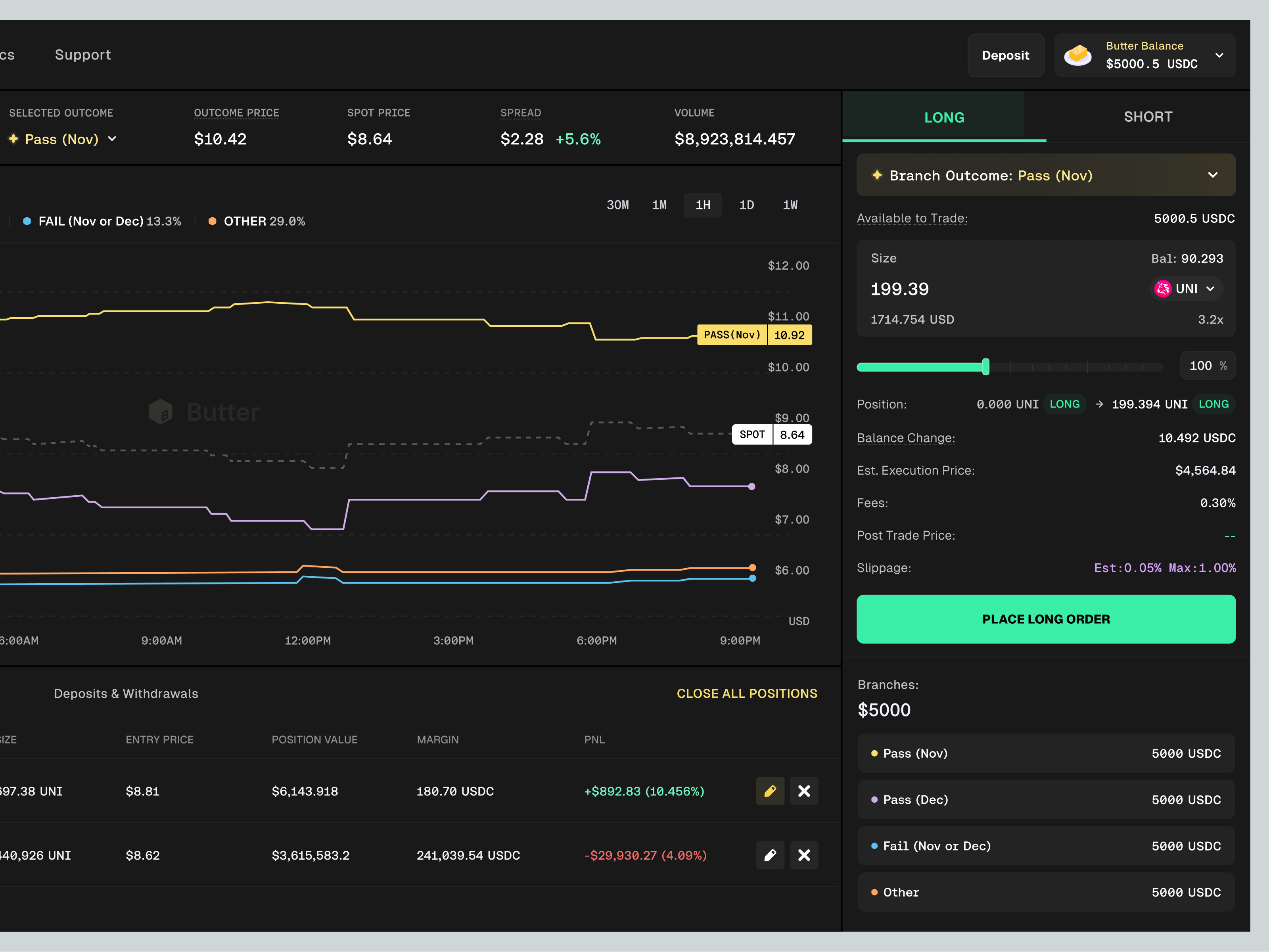Select the 1W chart interval
The height and width of the screenshot is (952, 1269).
[x=790, y=205]
